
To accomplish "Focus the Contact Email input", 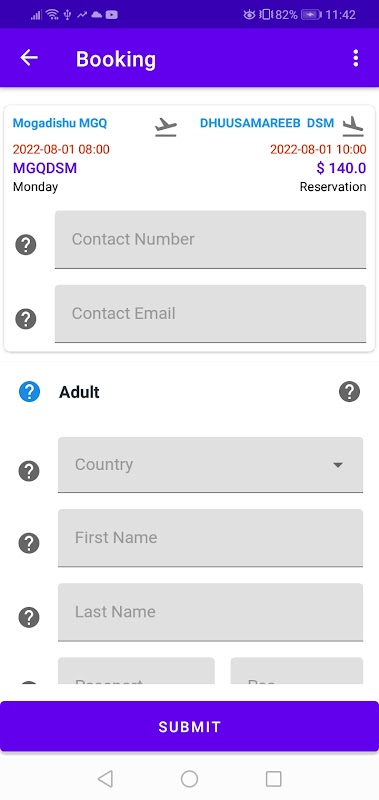I will (x=210, y=313).
